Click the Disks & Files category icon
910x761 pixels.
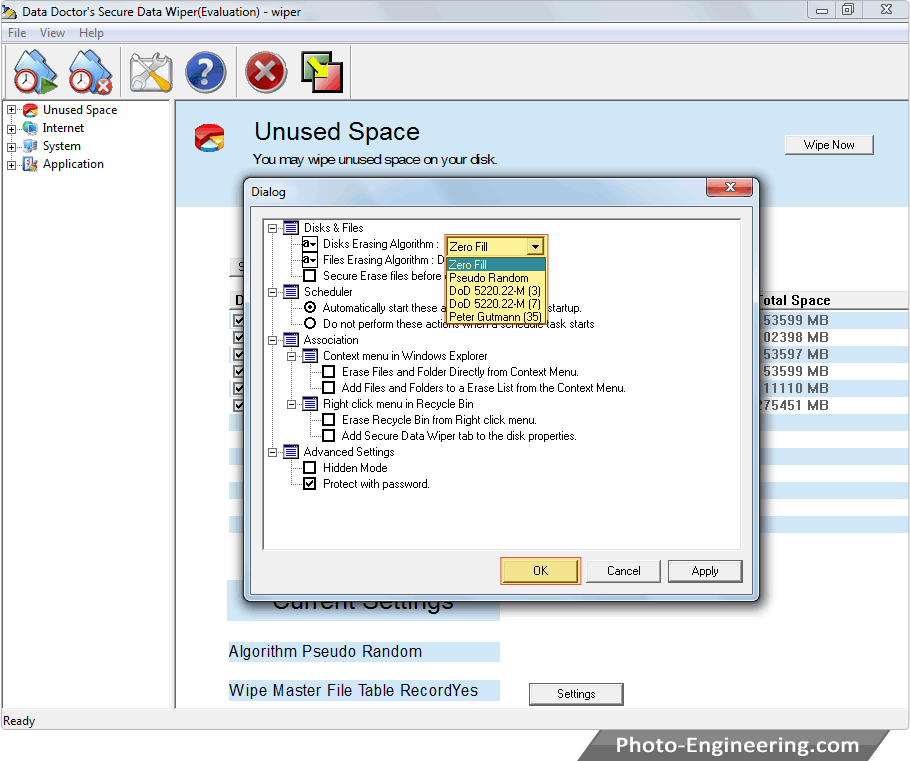[291, 228]
